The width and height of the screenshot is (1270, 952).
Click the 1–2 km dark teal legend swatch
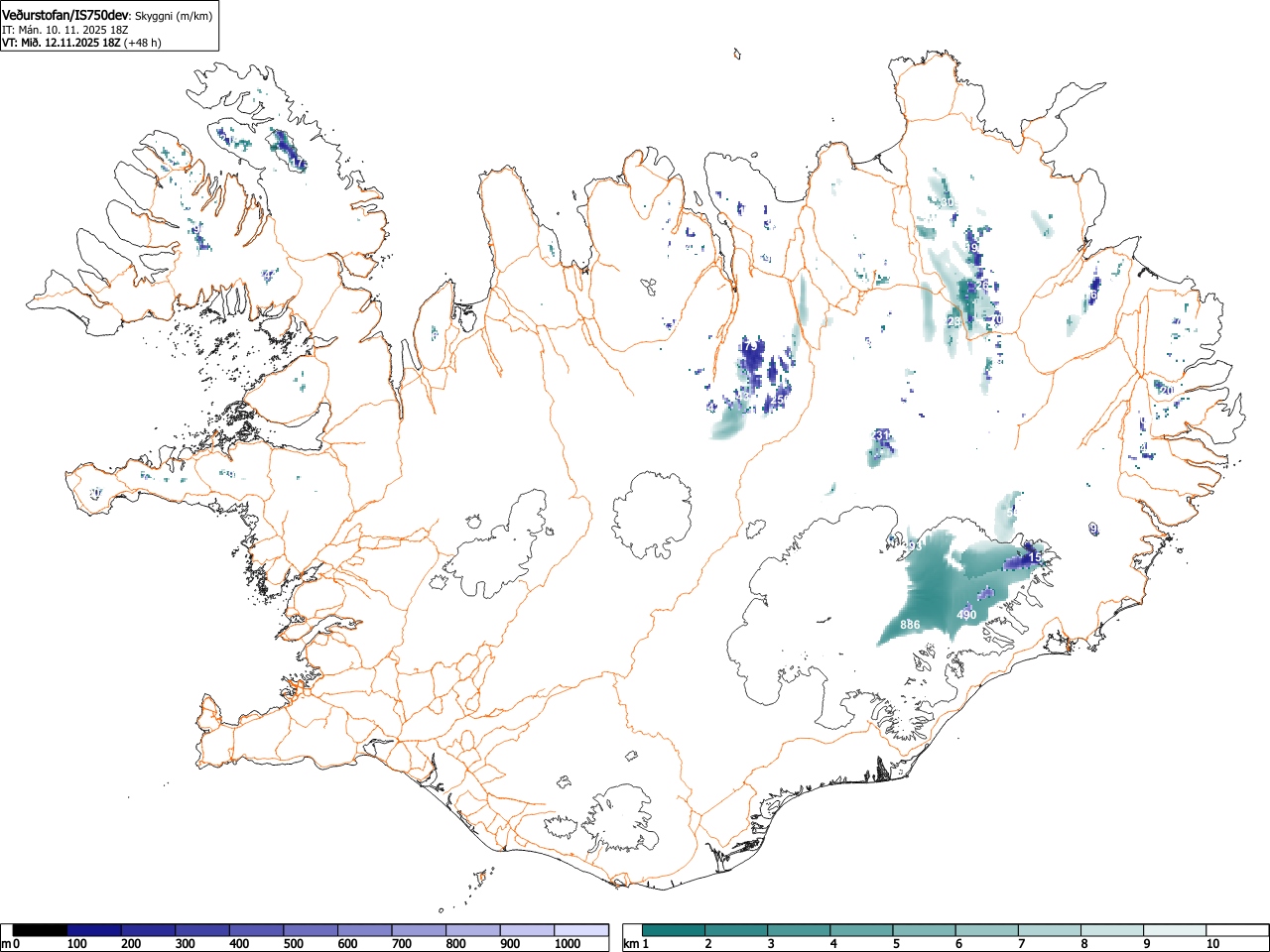[x=674, y=930]
